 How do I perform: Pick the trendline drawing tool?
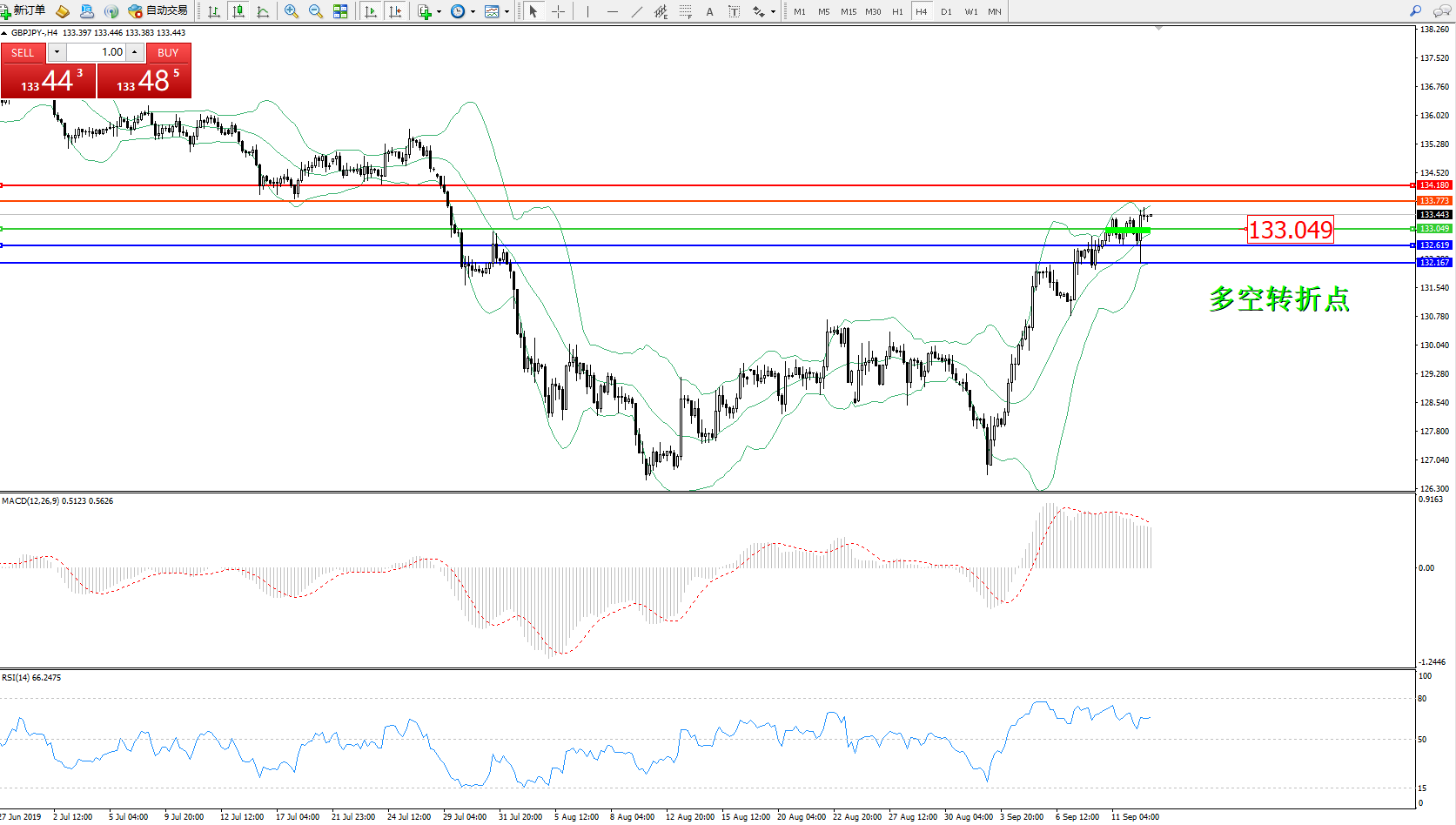(x=637, y=11)
